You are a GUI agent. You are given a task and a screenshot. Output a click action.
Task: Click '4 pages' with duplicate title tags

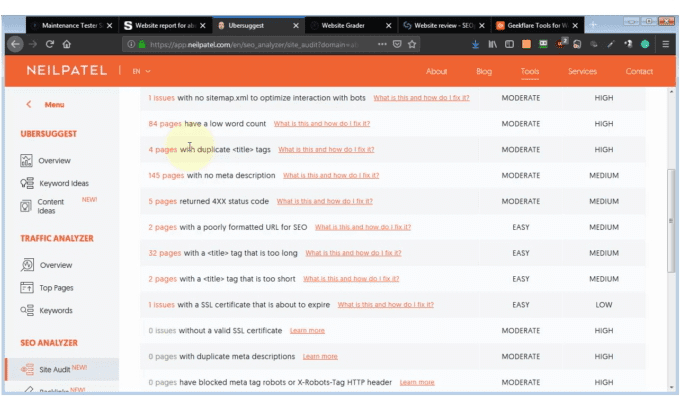163,149
